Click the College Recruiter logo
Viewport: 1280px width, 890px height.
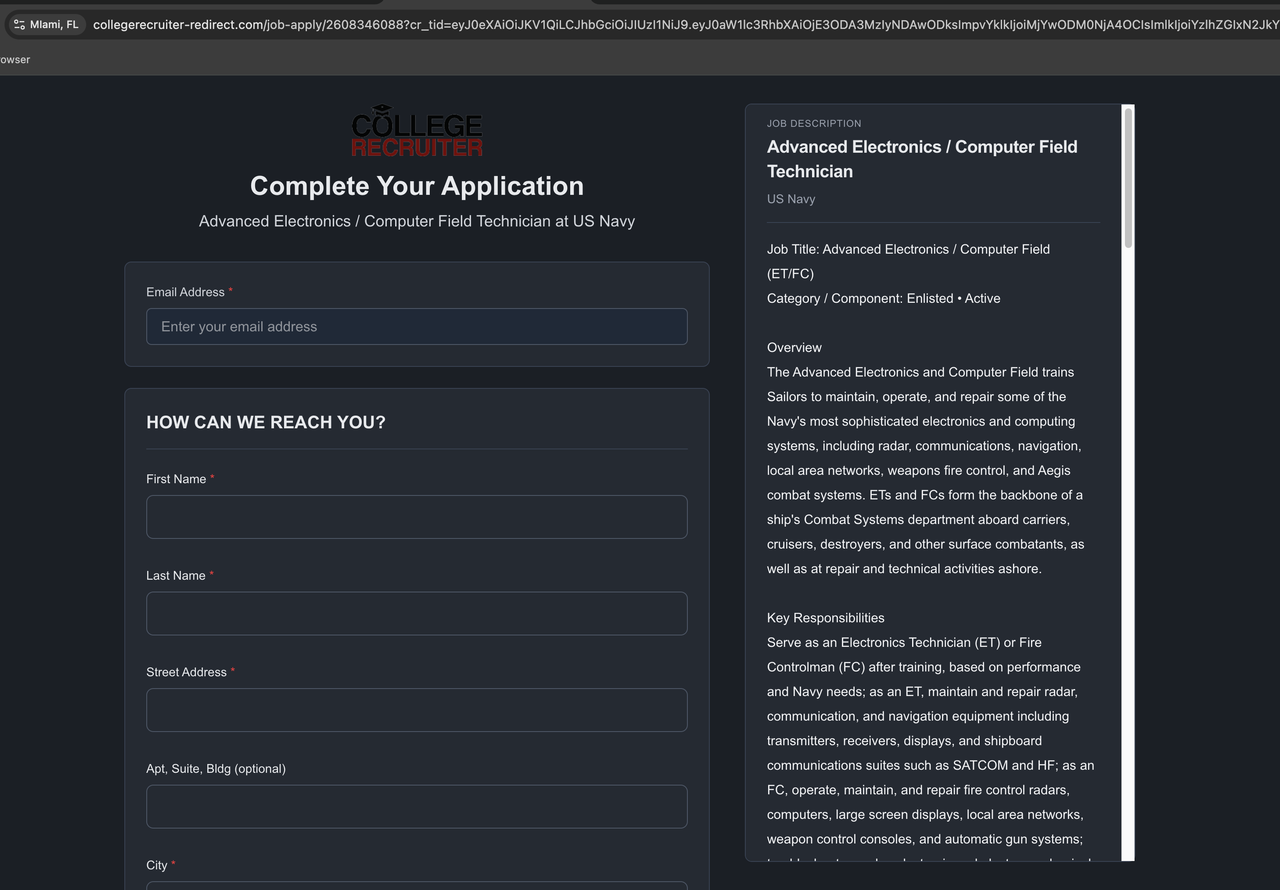[x=417, y=131]
